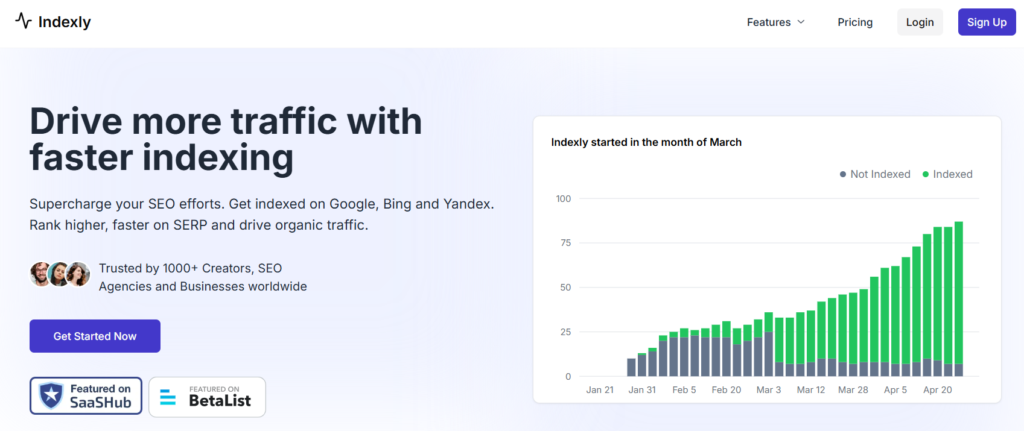
Task: Expand the Features dropdown menu
Action: click(x=776, y=22)
